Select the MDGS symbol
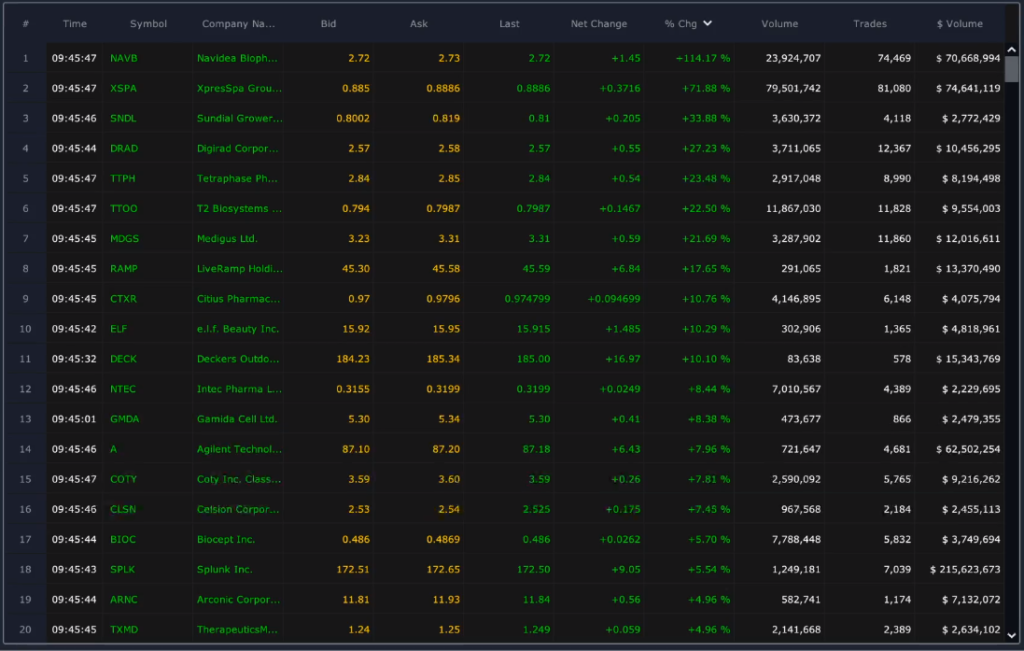The height and width of the screenshot is (651, 1024). 124,238
